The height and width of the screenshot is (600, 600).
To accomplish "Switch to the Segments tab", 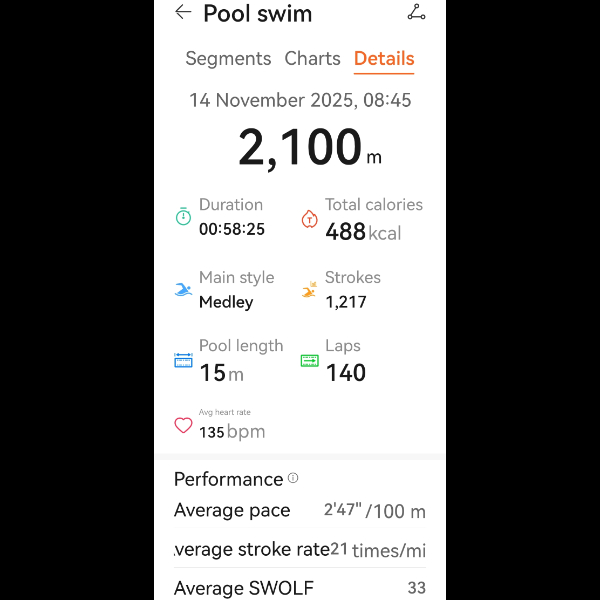I will 228,59.
